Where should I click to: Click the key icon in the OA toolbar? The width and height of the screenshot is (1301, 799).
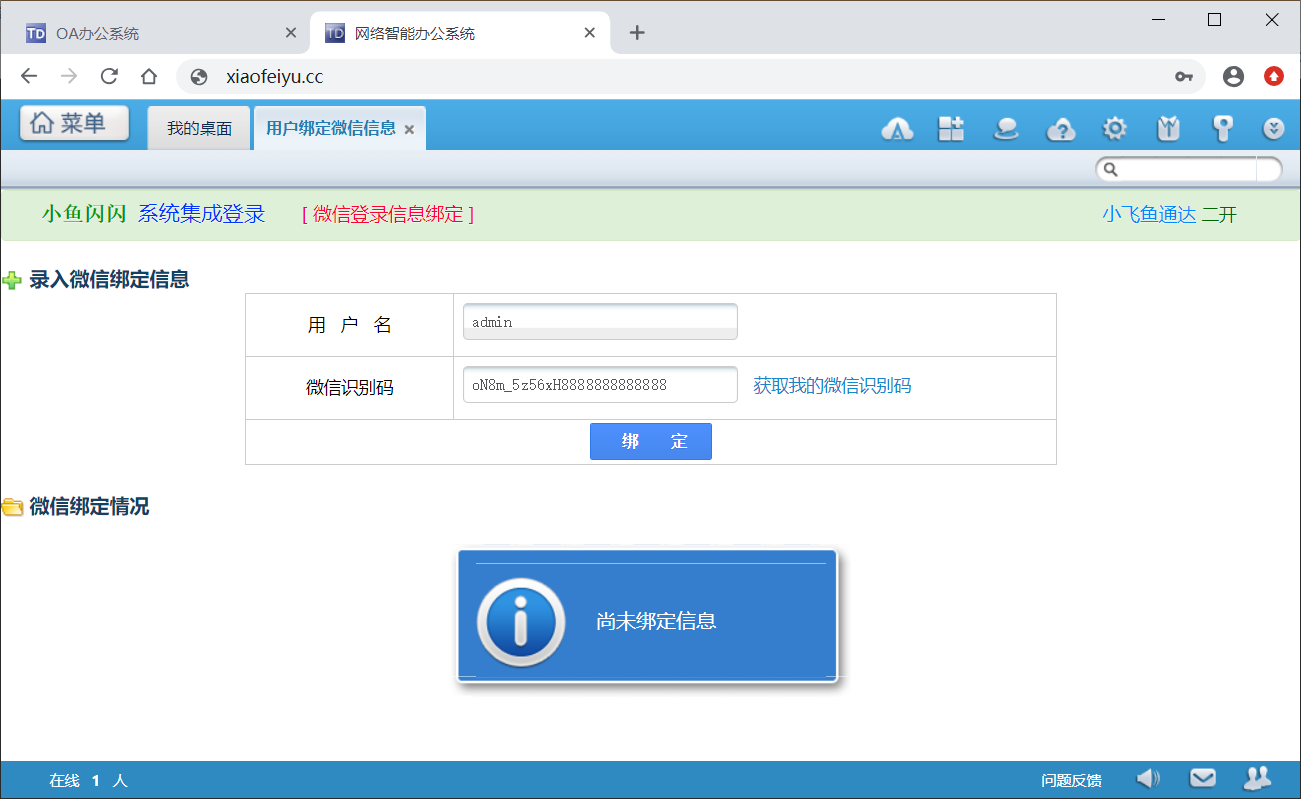tap(1222, 128)
